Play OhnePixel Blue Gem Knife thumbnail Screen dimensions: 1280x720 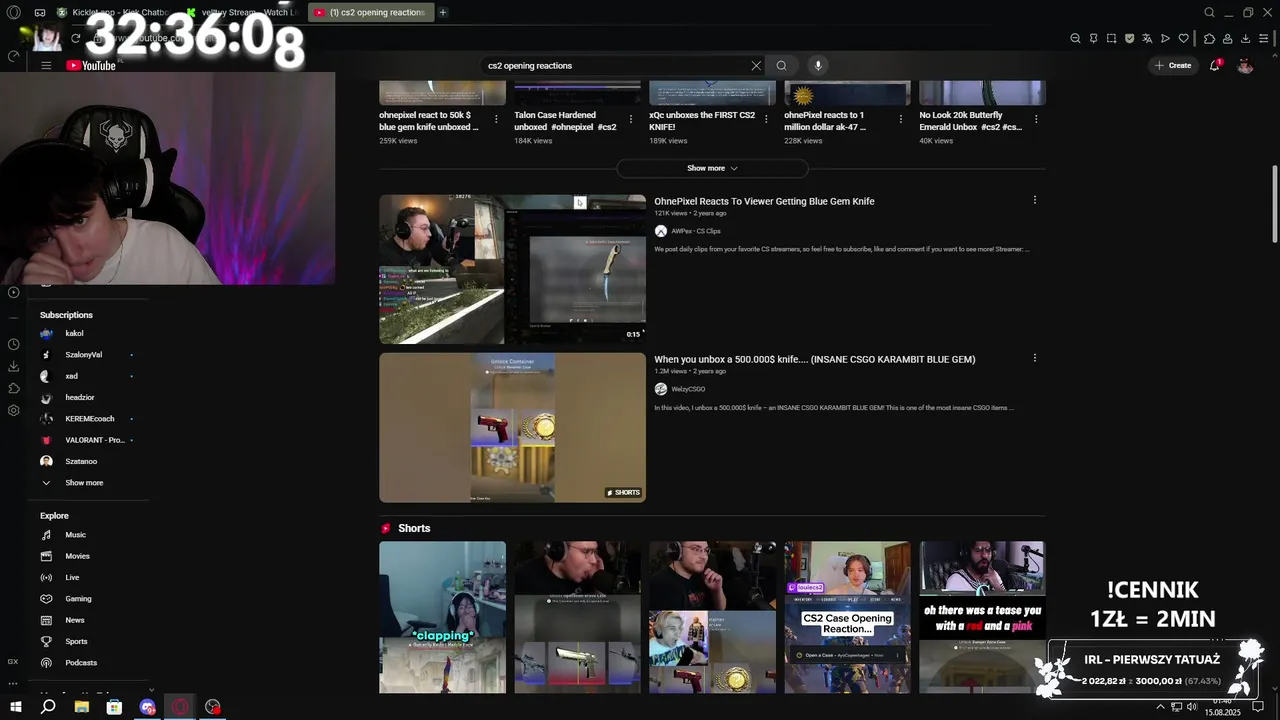(x=512, y=269)
